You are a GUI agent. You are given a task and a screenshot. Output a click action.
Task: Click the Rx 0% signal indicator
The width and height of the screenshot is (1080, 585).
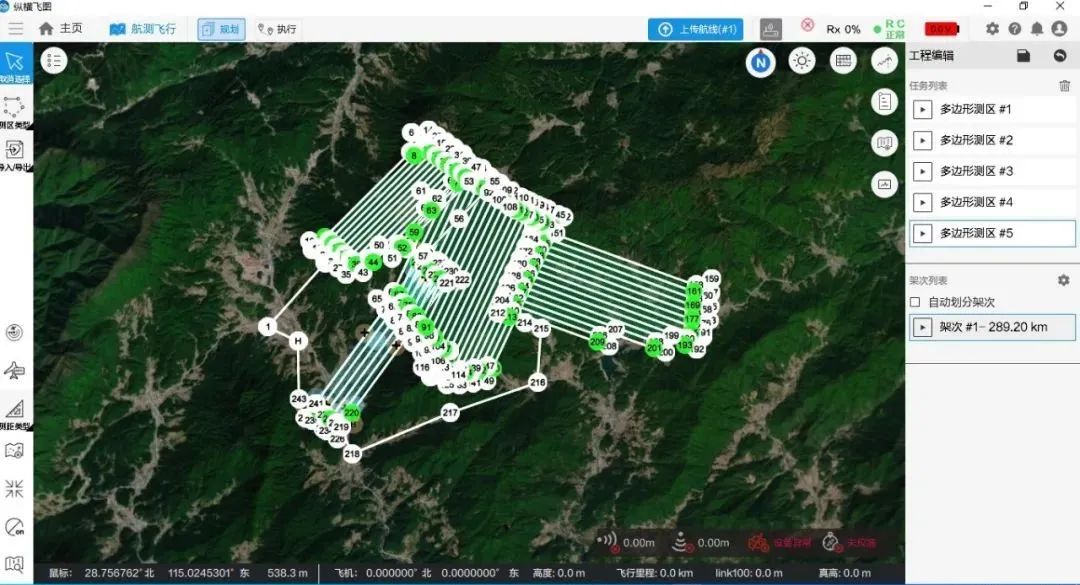pos(843,30)
